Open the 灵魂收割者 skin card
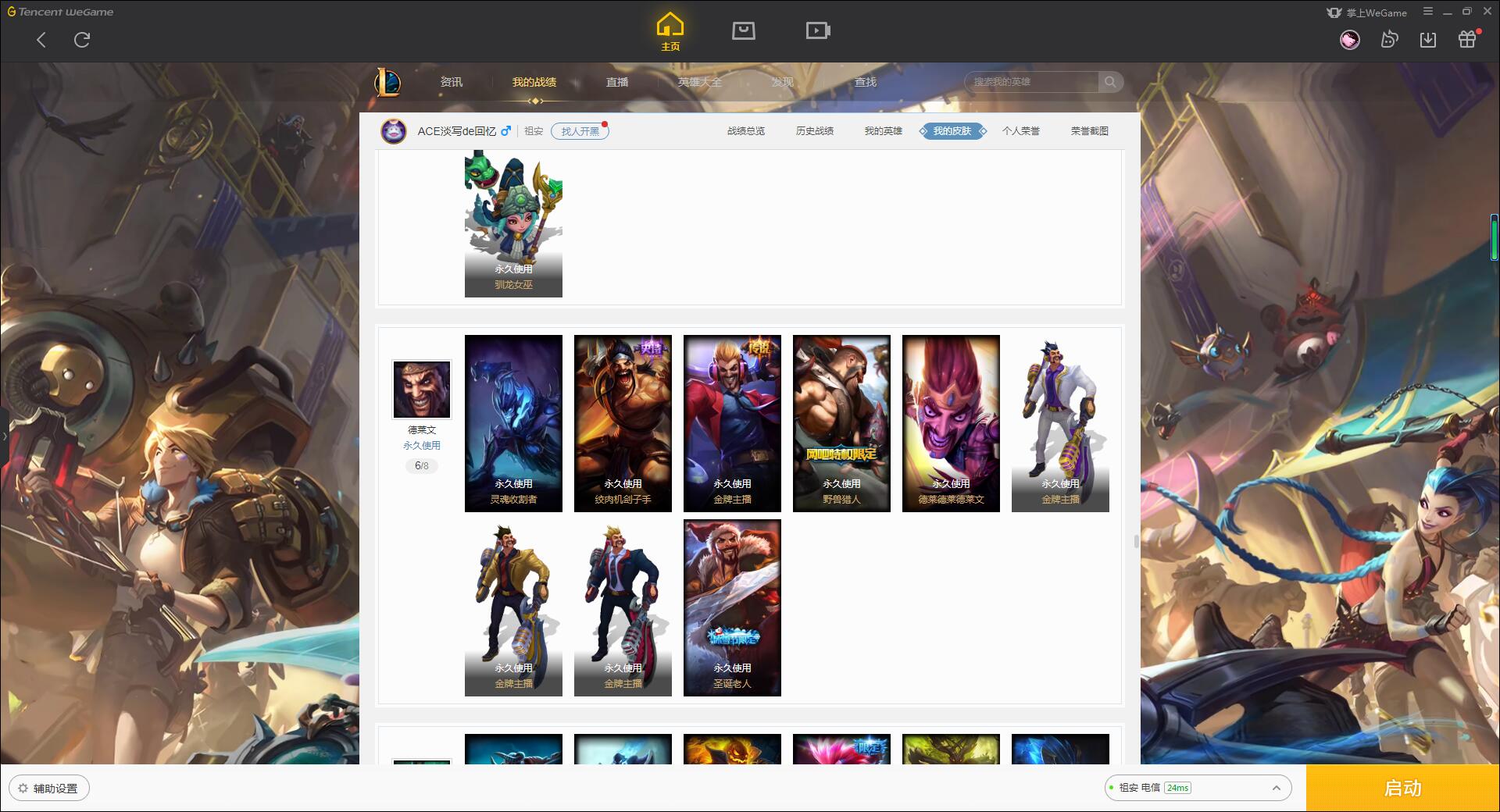Screen dimensions: 1500x812 click(513, 423)
